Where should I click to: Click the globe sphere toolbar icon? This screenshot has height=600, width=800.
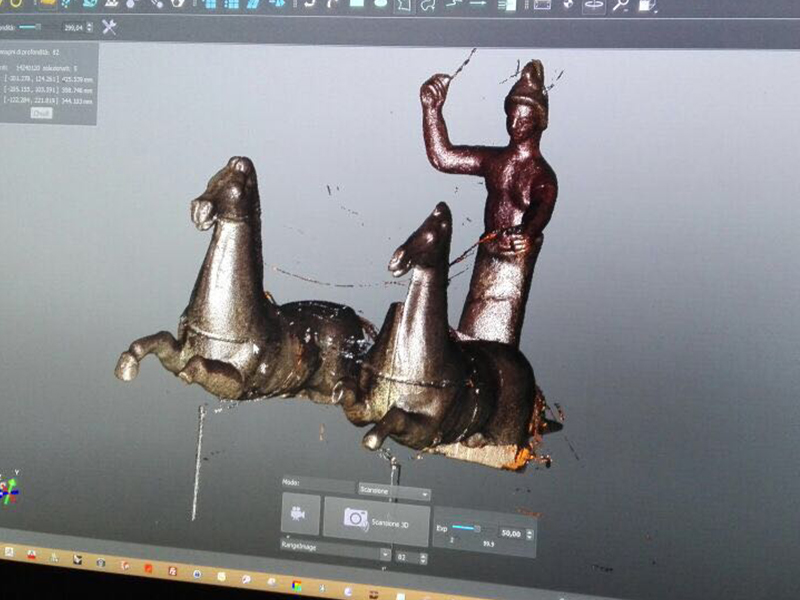(568, 5)
